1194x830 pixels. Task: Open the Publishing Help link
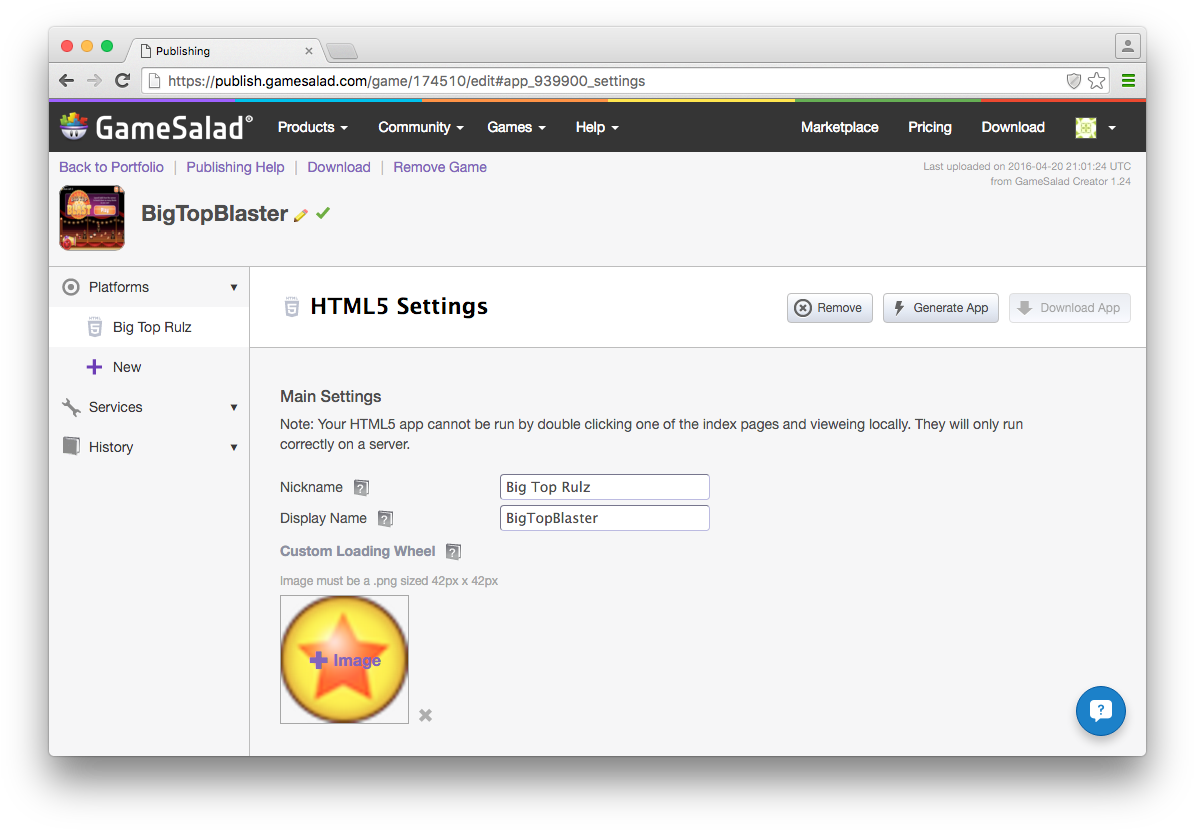click(235, 167)
